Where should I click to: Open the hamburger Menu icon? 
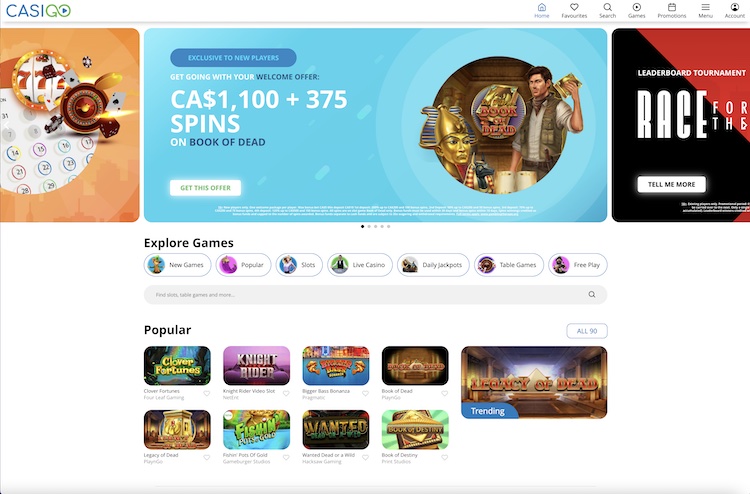coord(706,7)
